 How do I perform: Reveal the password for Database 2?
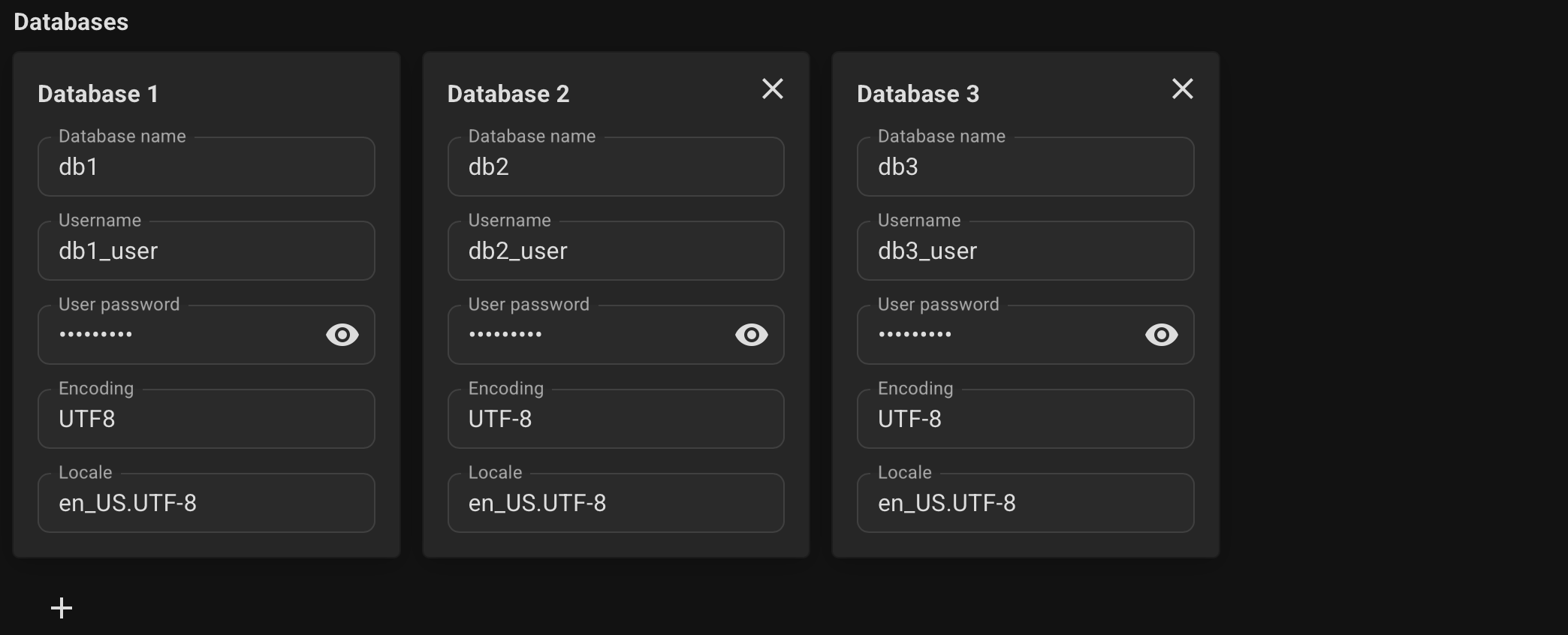pyautogui.click(x=752, y=335)
